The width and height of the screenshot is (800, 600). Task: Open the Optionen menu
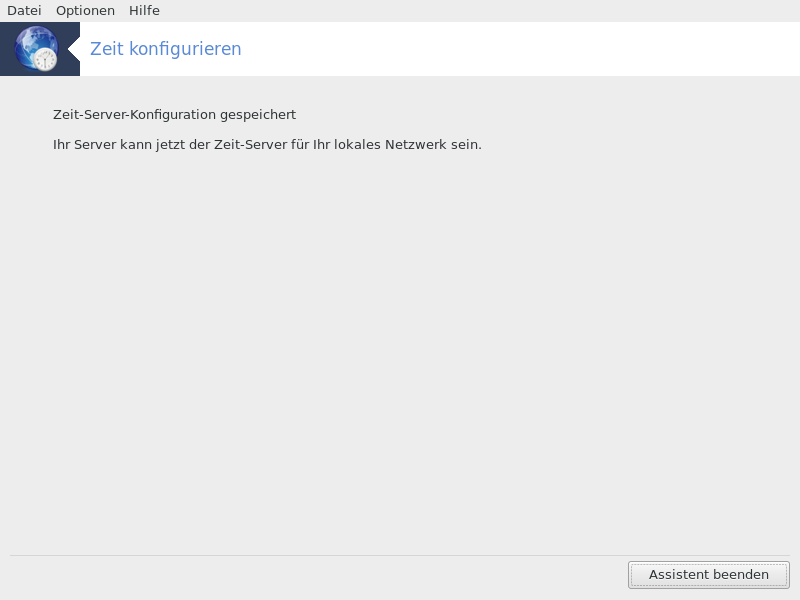click(x=85, y=11)
